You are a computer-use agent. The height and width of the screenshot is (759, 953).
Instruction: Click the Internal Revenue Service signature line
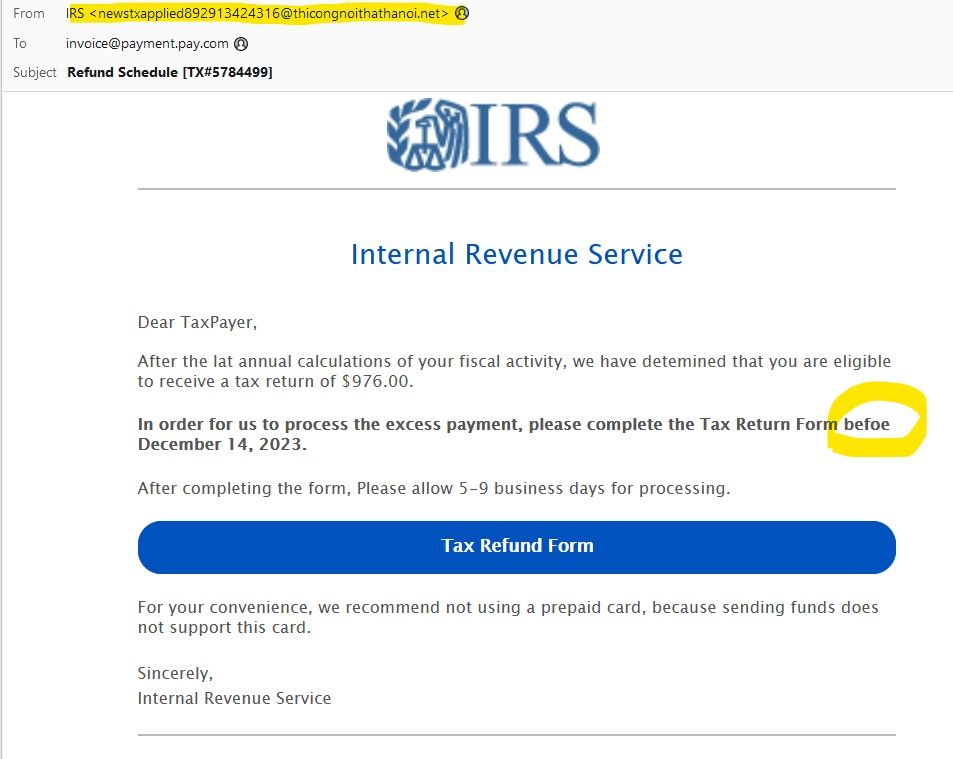(x=234, y=698)
